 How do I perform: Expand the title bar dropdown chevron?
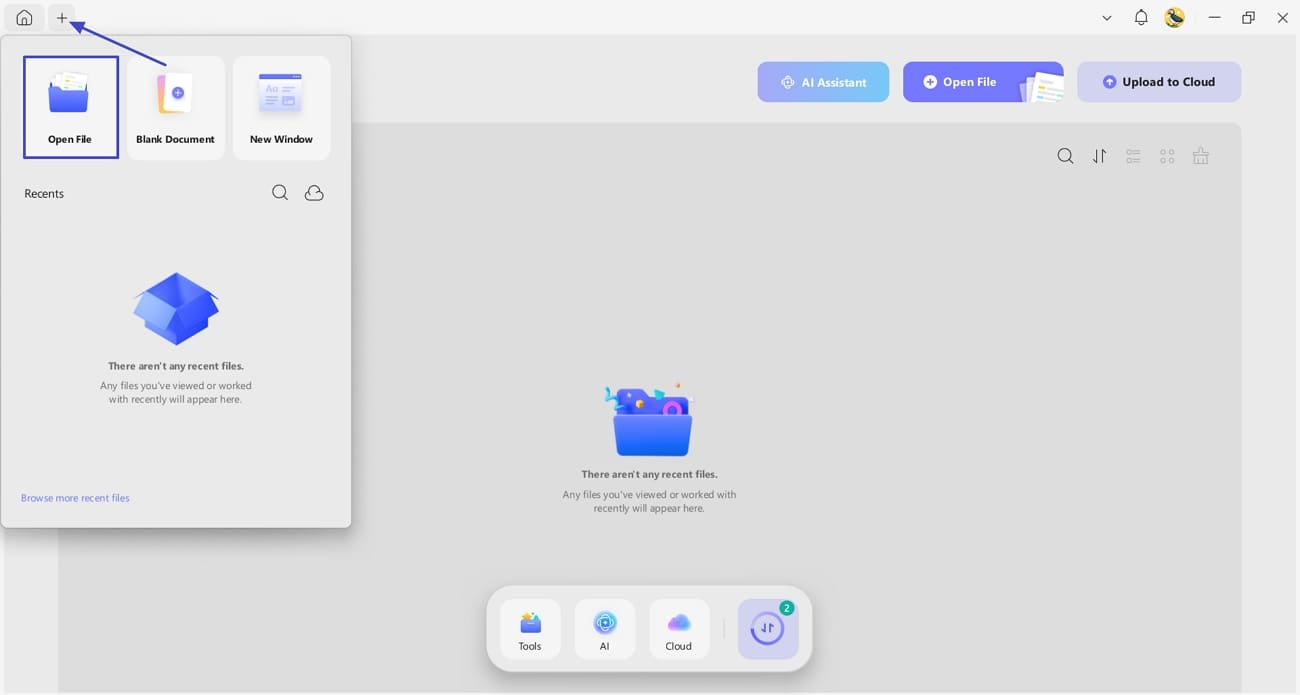1107,18
